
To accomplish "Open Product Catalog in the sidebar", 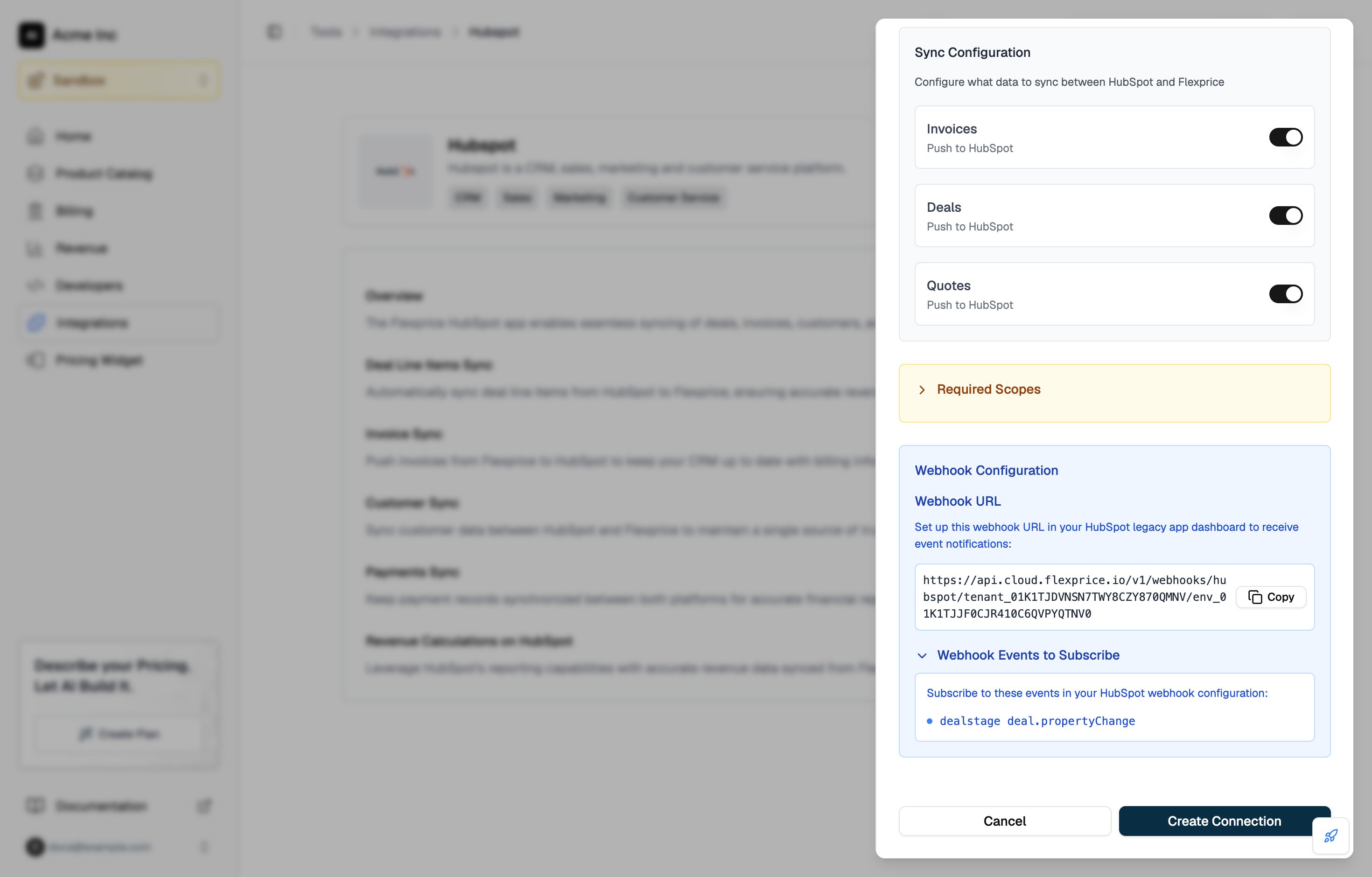I will point(119,174).
